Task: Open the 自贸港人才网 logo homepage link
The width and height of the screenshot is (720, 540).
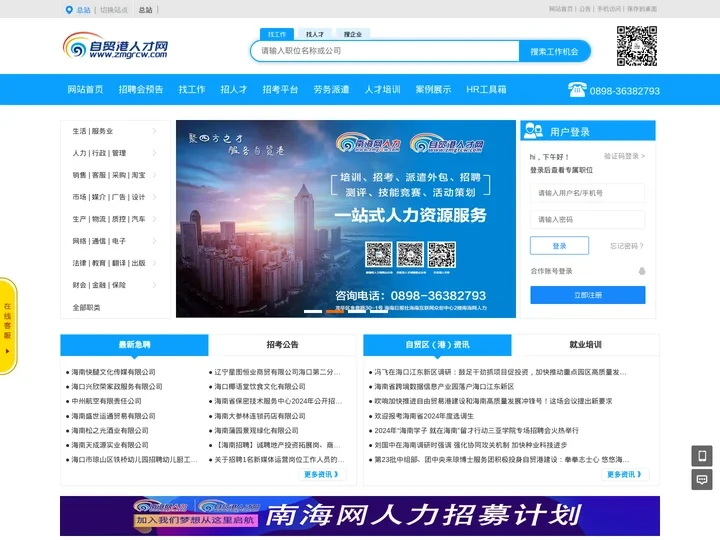Action: pos(115,45)
